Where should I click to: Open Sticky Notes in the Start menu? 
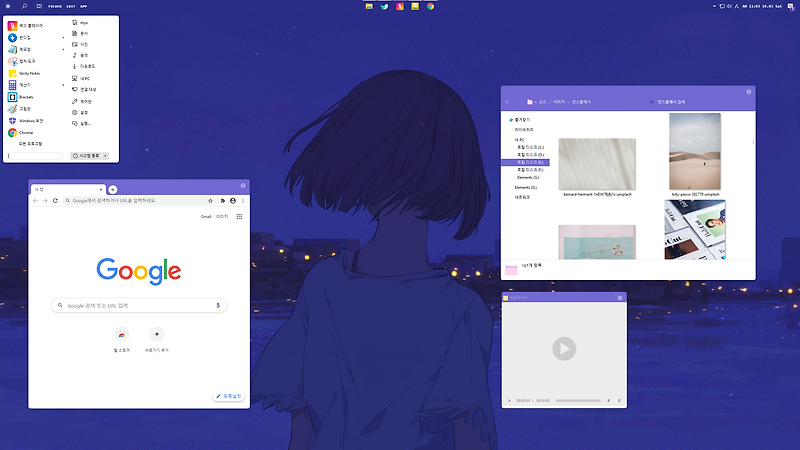(26, 73)
